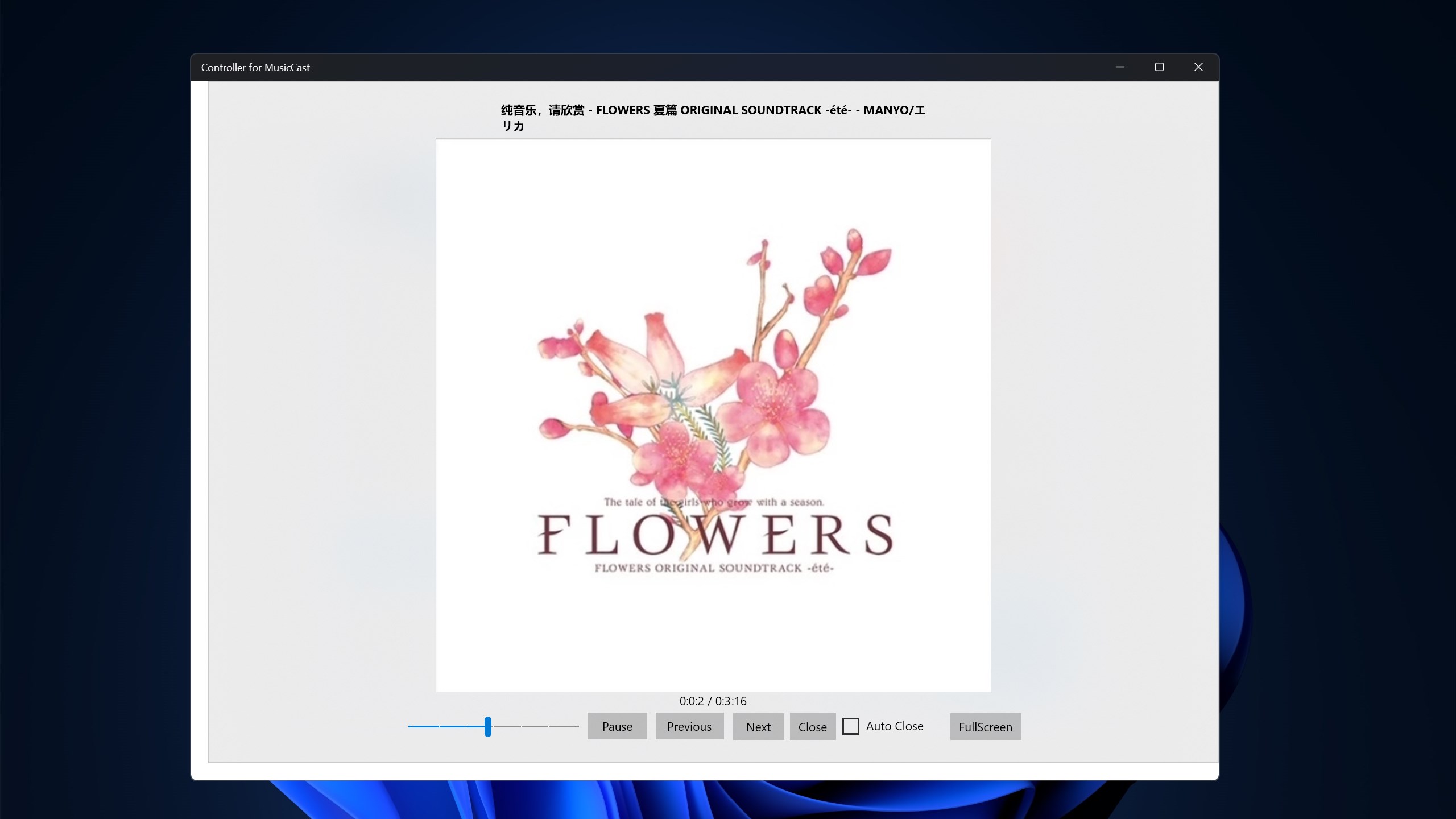Click the large FLOWERS lettering on cover
The image size is (1456, 819).
coord(714,535)
